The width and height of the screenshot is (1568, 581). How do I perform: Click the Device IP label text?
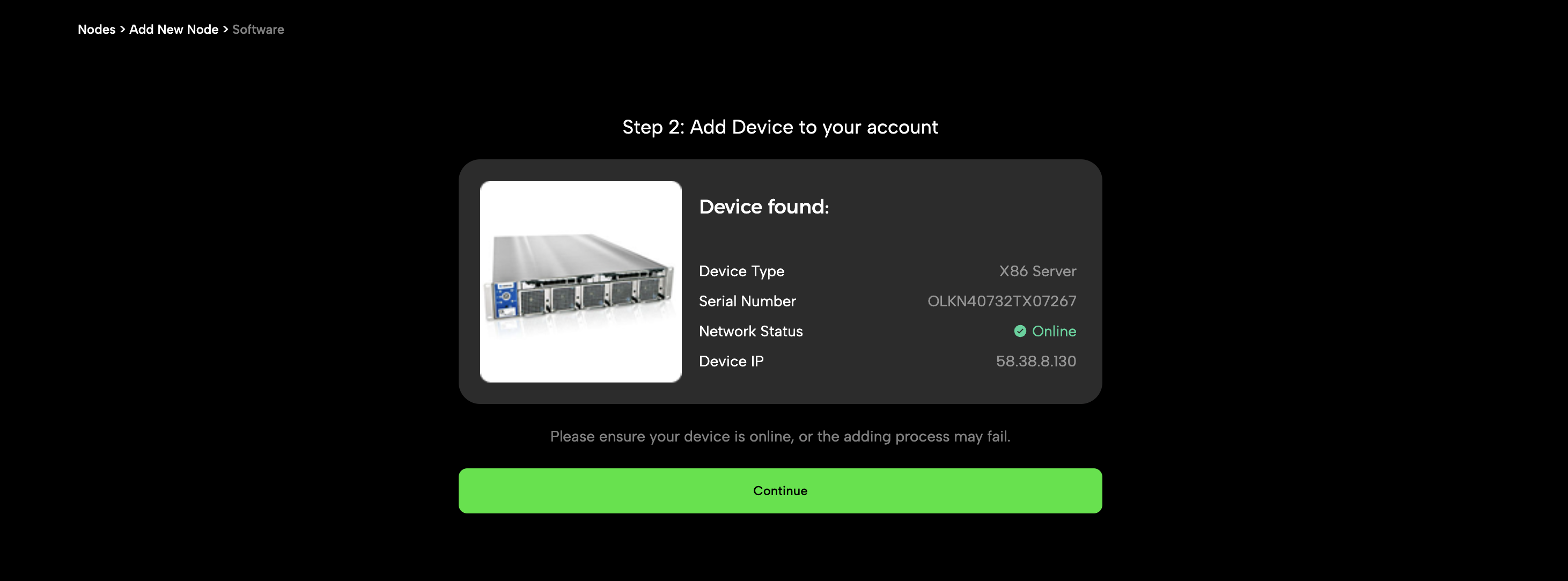pyautogui.click(x=731, y=361)
